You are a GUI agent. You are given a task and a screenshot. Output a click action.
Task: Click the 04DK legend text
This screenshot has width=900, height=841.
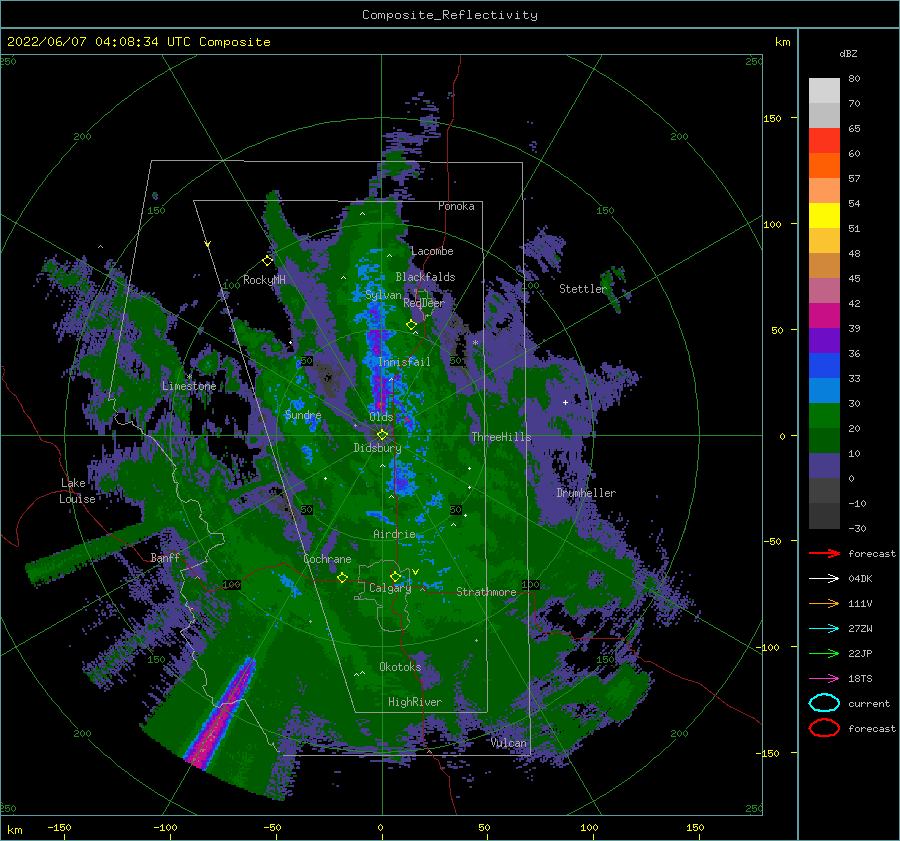pos(860,579)
